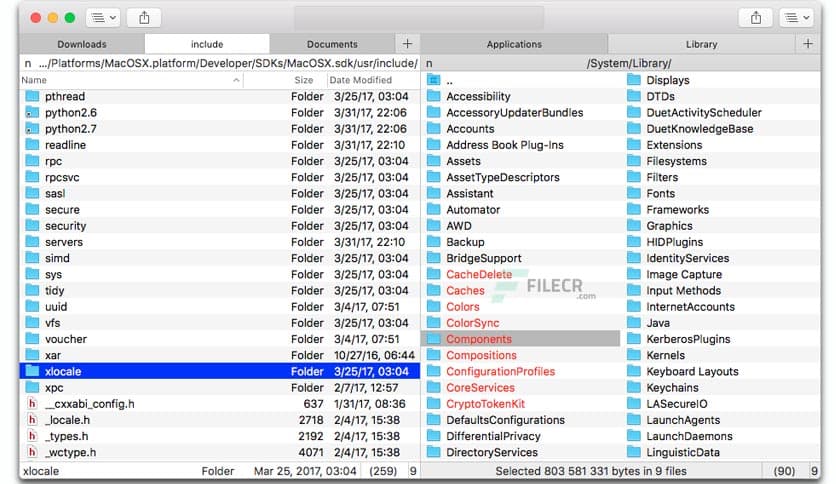Select the _wctype.h file icon
This screenshot has width=836, height=484.
tap(33, 452)
